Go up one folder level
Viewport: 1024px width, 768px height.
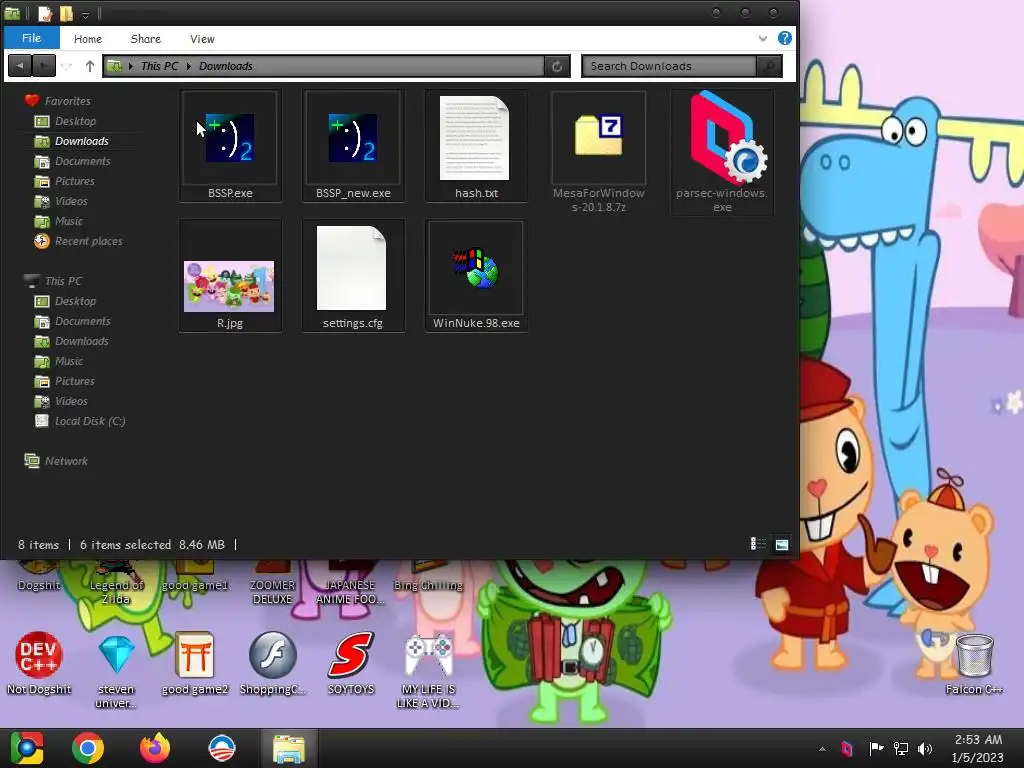[89, 65]
